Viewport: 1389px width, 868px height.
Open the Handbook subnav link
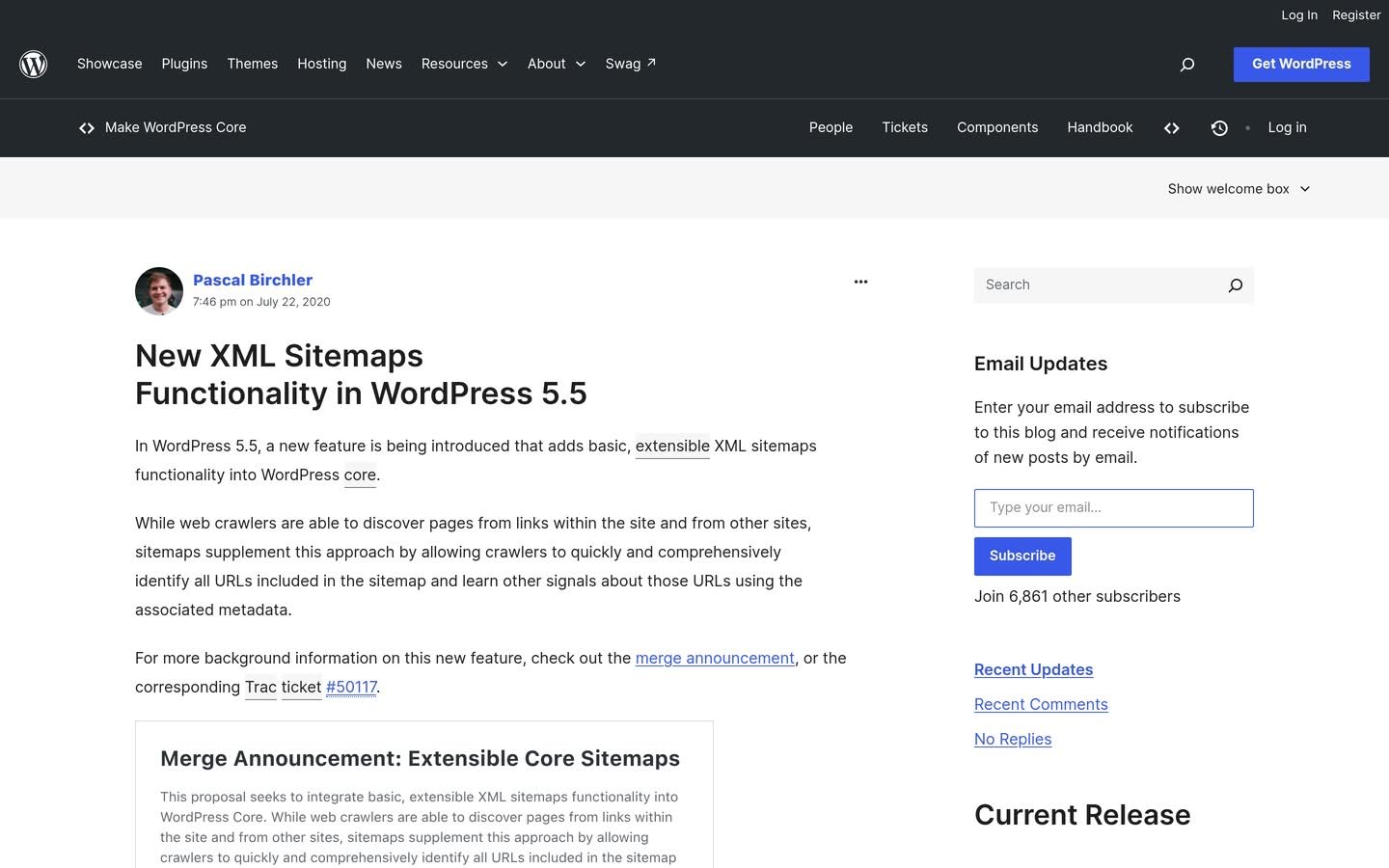click(x=1100, y=127)
